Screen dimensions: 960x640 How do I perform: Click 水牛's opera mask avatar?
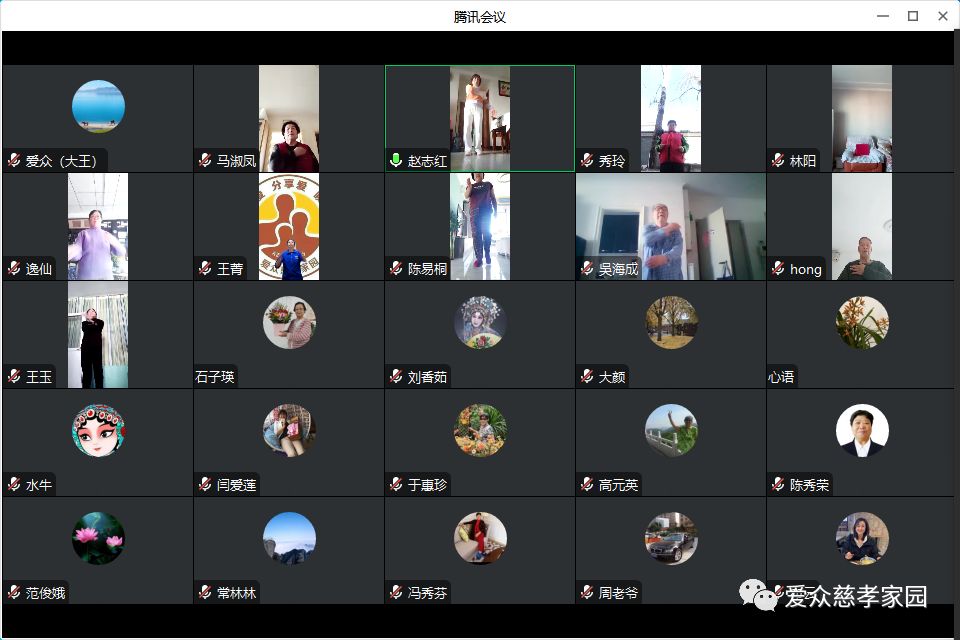tap(98, 431)
